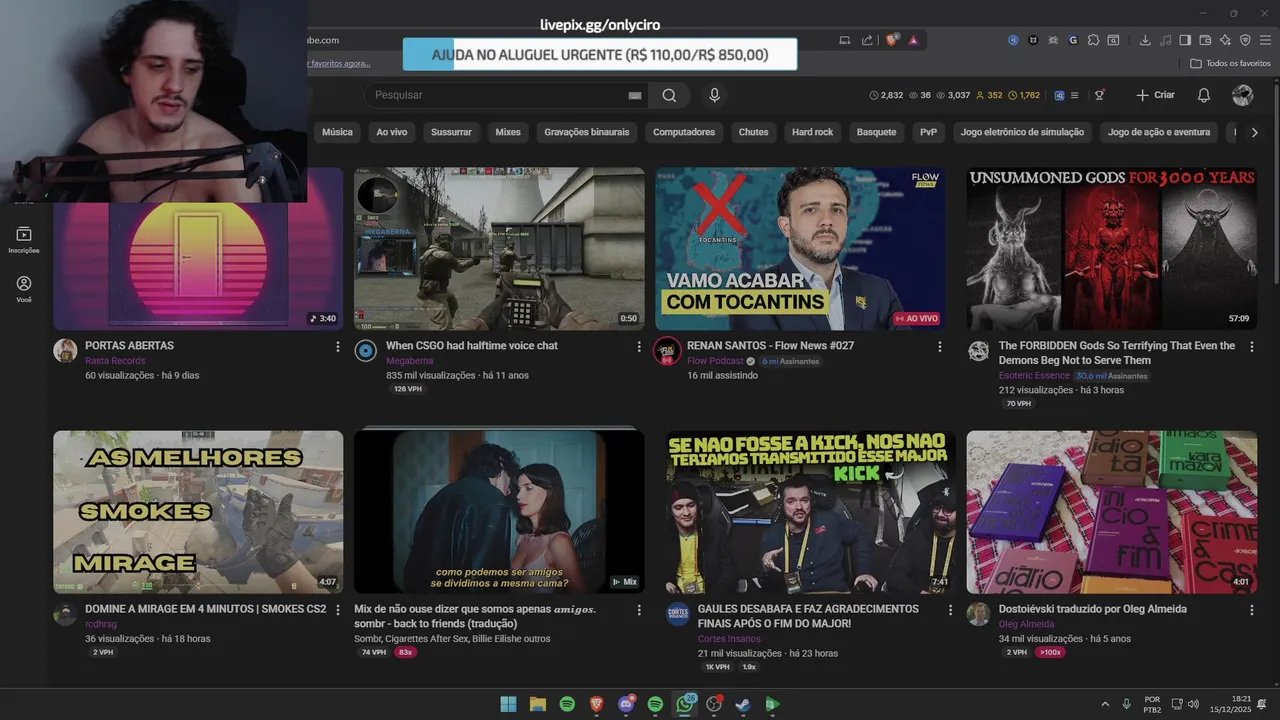Open Steam from the taskbar
This screenshot has height=720, width=1280.
742,704
